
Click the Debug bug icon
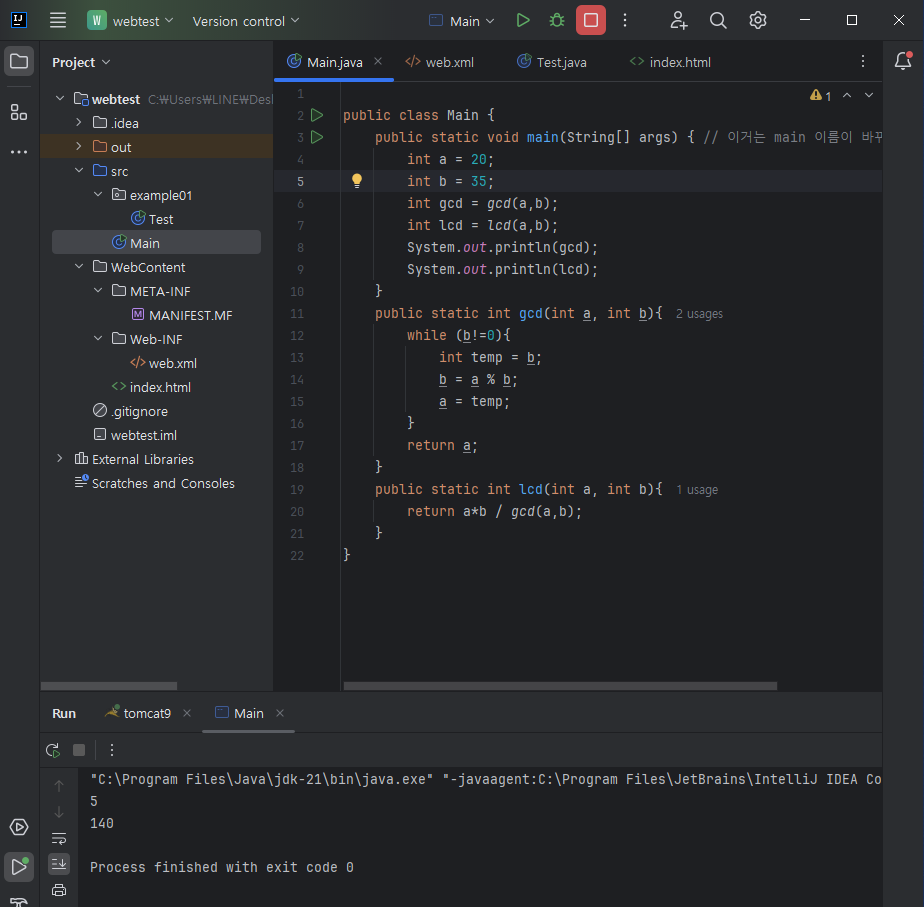click(x=556, y=21)
